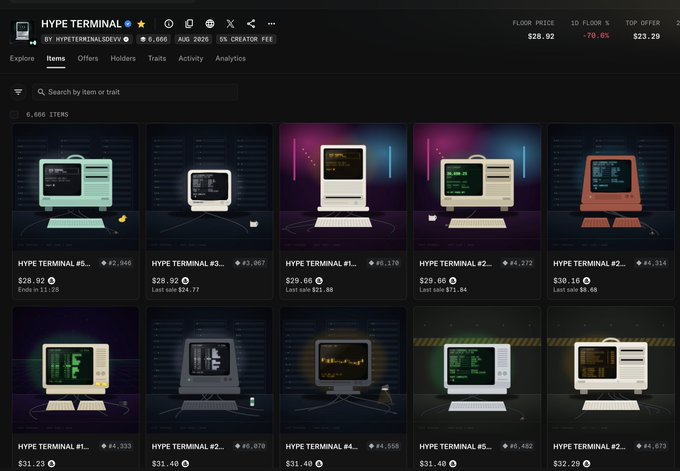The height and width of the screenshot is (471, 680).
Task: Click the currency icon beside $32.29 price
Action: point(587,464)
